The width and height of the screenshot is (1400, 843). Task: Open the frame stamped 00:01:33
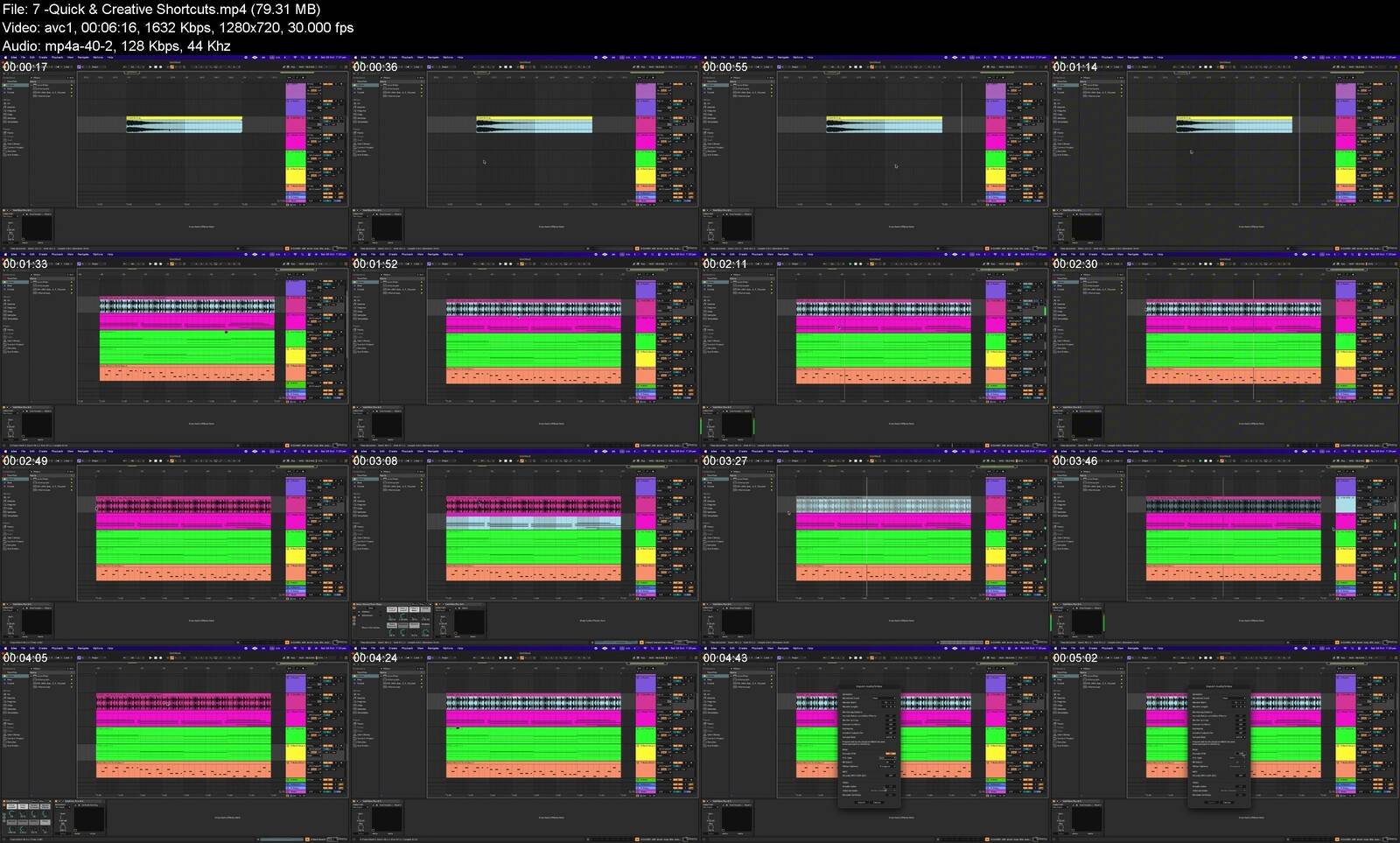pyautogui.click(x=175, y=350)
